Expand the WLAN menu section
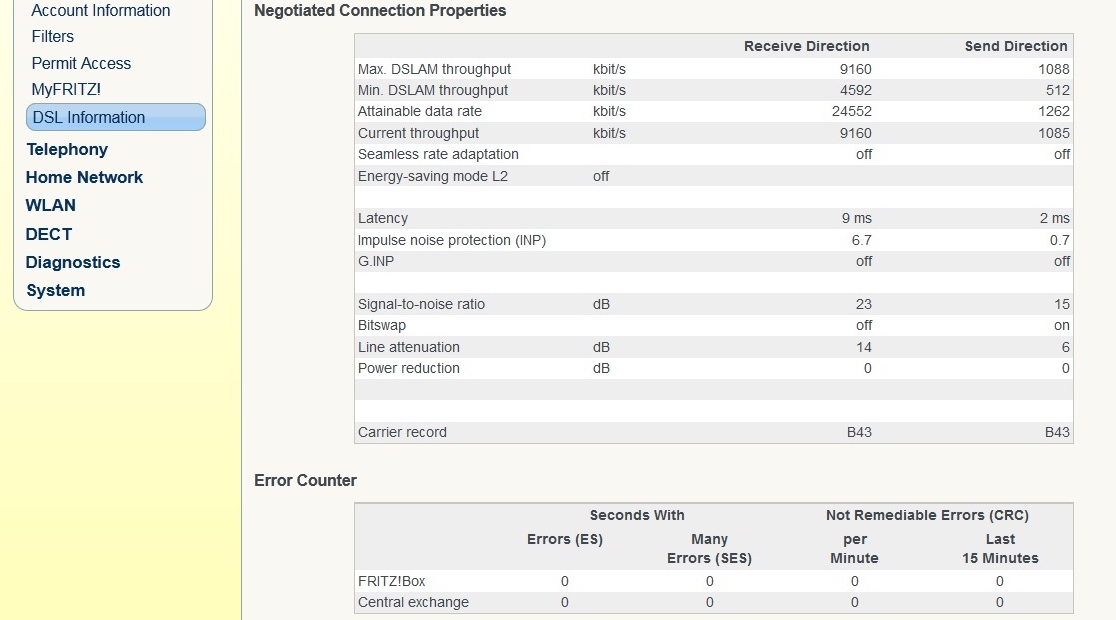The width and height of the screenshot is (1116, 620). point(51,205)
